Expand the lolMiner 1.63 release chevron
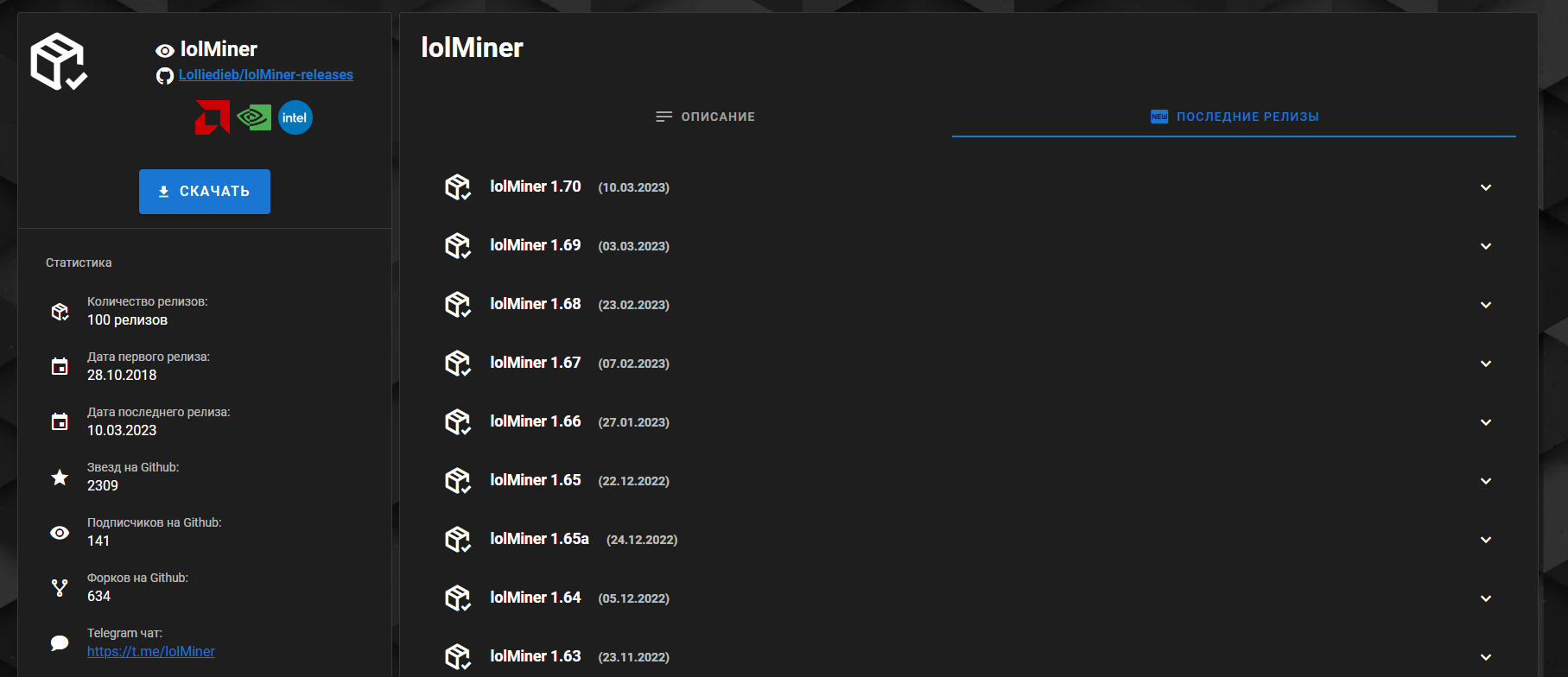1568x677 pixels. (1486, 657)
